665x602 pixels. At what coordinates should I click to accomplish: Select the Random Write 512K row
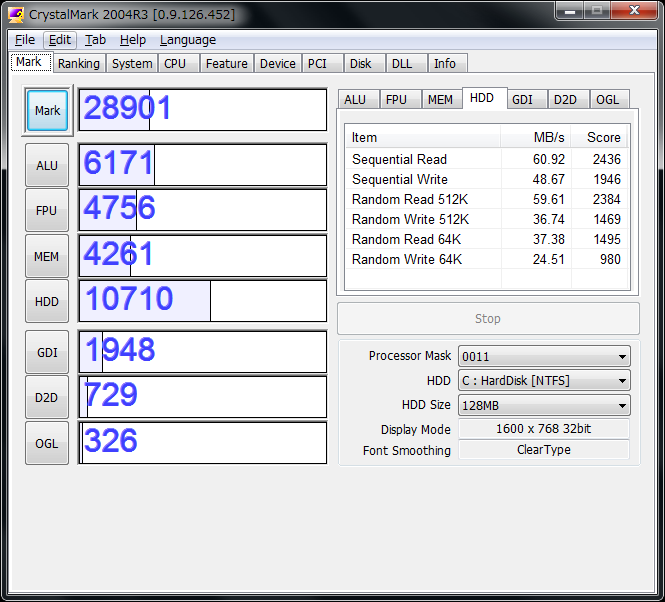pos(486,219)
